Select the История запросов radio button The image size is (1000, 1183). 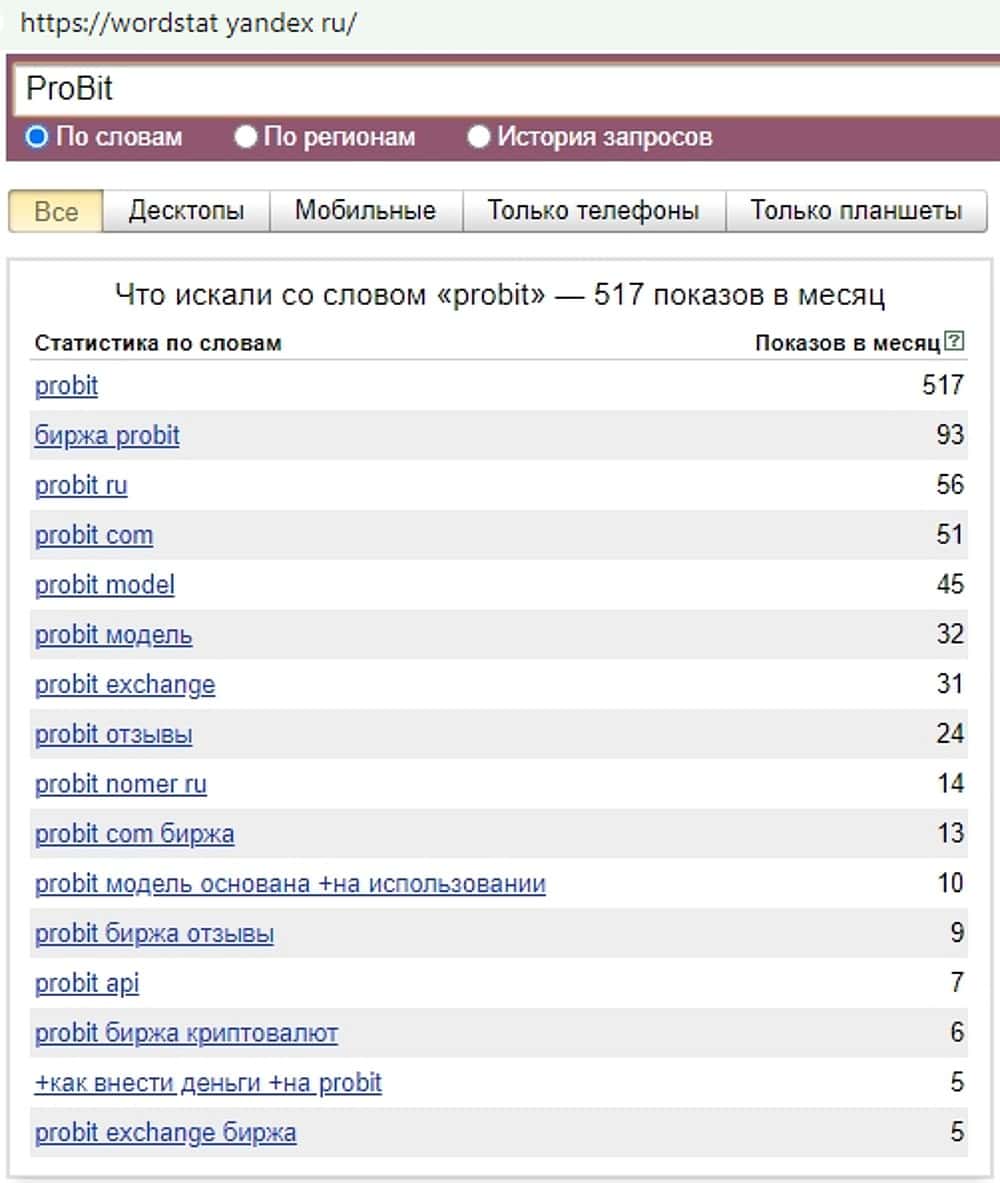pyautogui.click(x=478, y=137)
